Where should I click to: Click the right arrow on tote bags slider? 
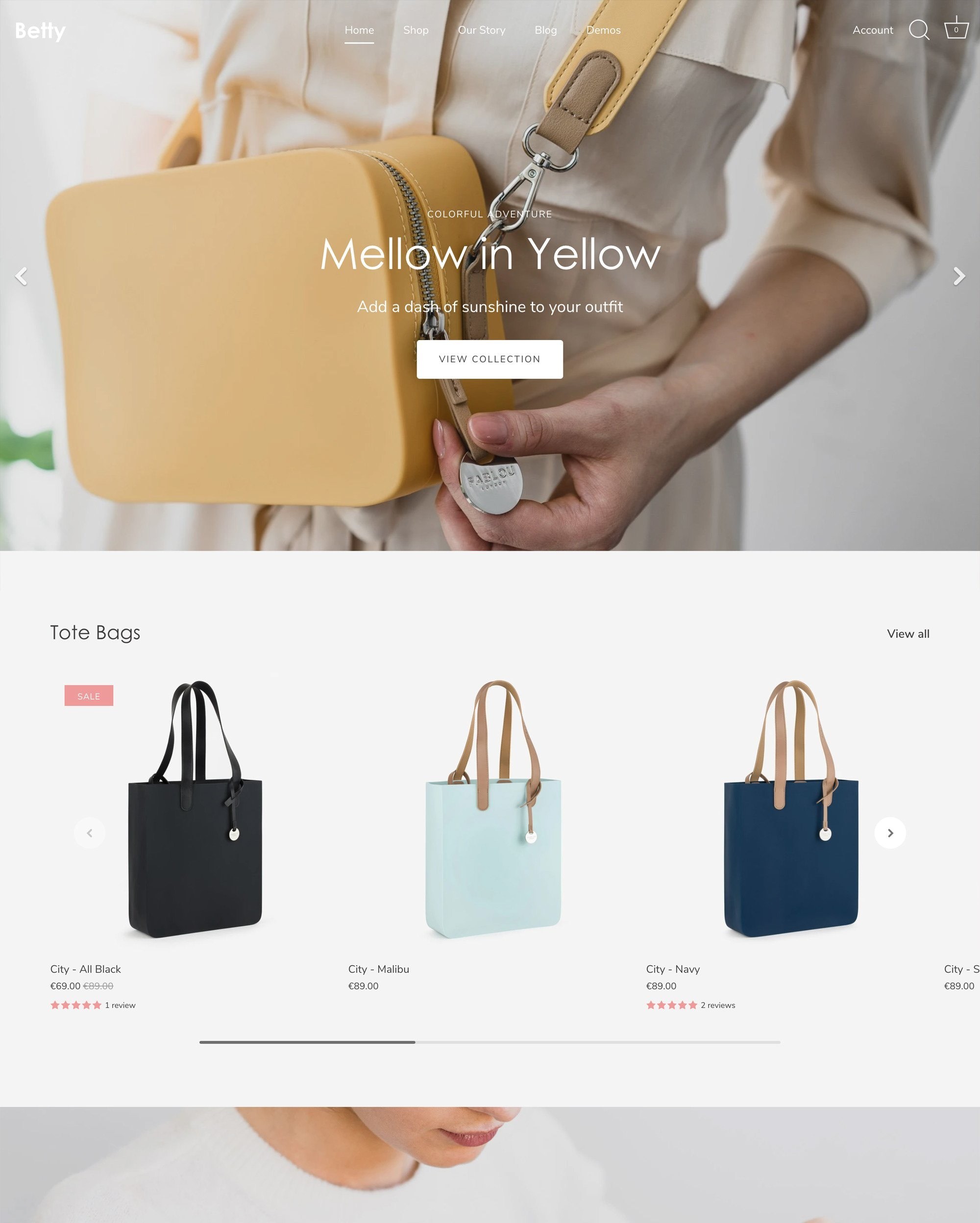889,832
